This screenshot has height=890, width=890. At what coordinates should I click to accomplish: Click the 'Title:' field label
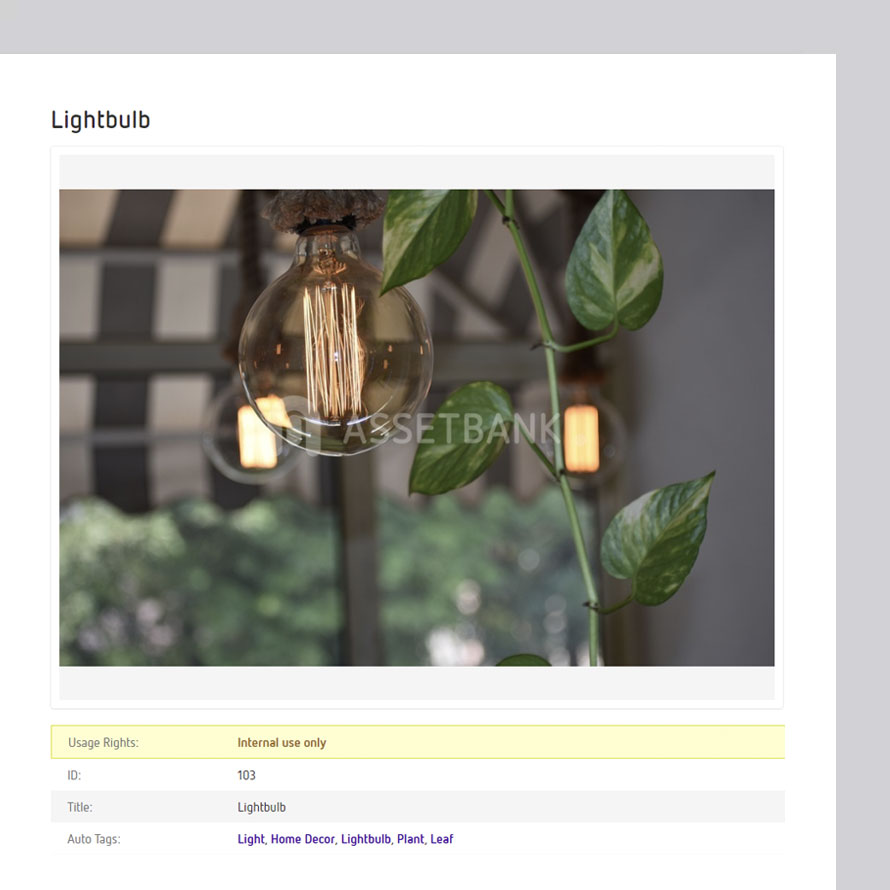click(x=80, y=807)
